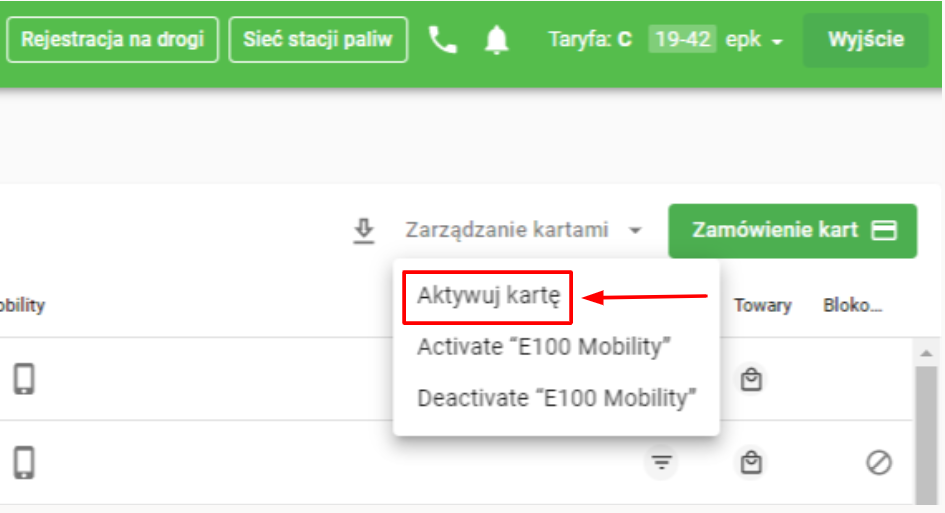The height and width of the screenshot is (513, 945).
Task: Click the block icon in second row
Action: [878, 462]
